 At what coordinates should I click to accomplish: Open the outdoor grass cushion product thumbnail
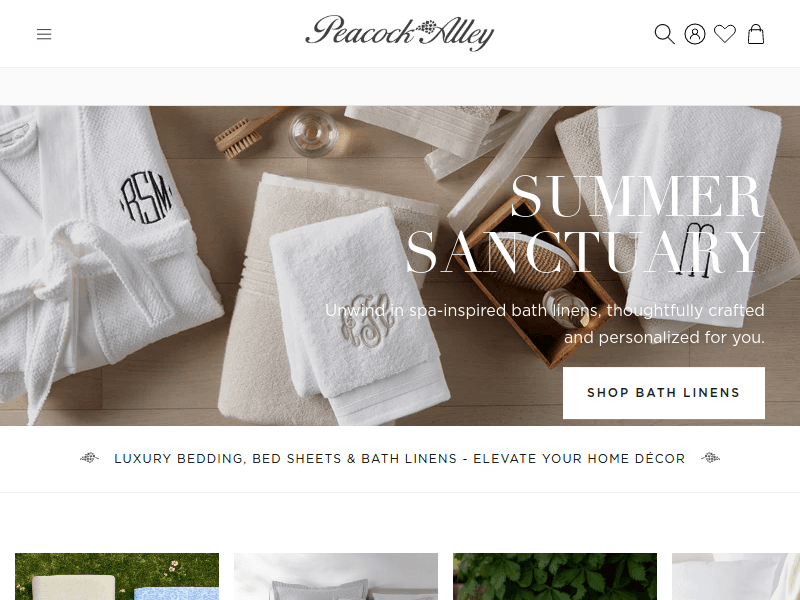117,577
